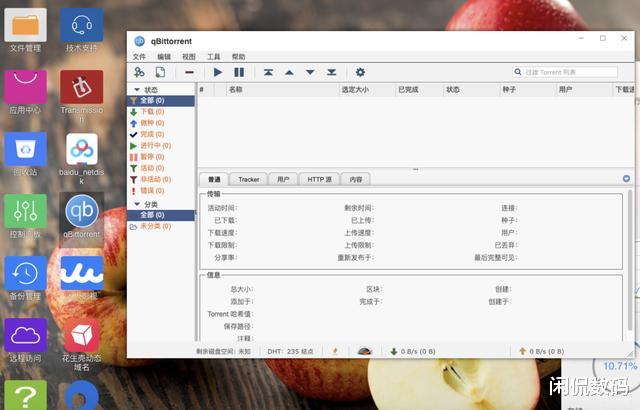This screenshot has height=410, width=640.
Task: Click the pause toolbar button
Action: click(x=239, y=72)
